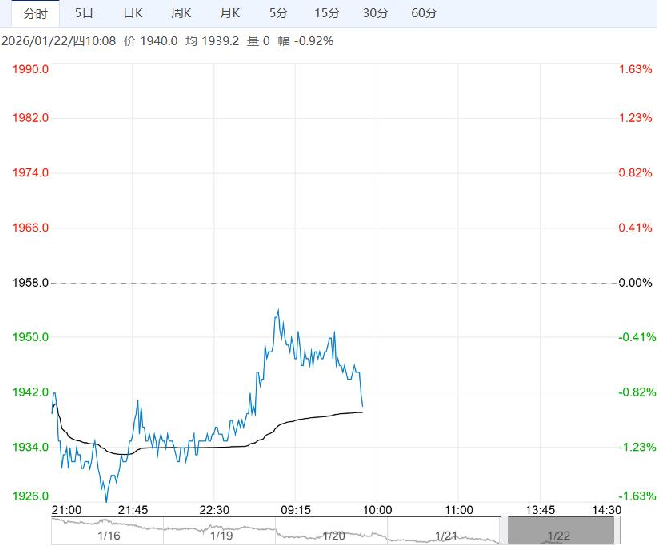This screenshot has height=548, width=657.
Task: Switch to the 分时 intraday tab
Action: [x=35, y=14]
